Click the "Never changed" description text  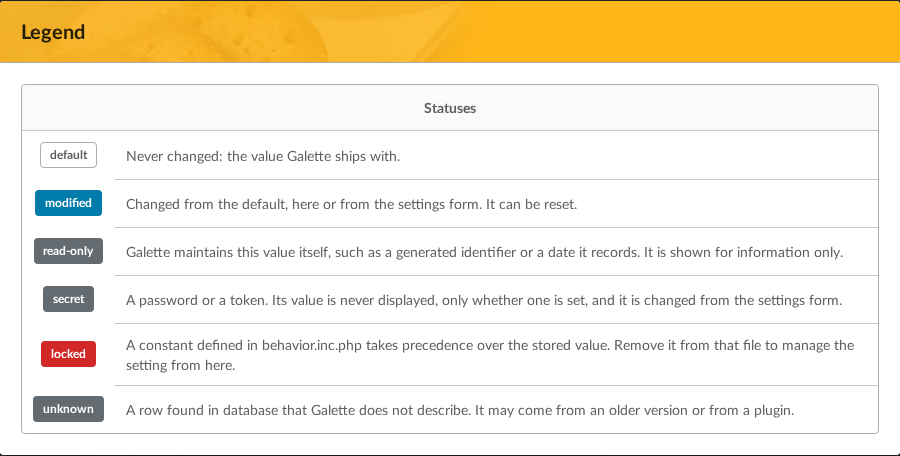point(263,156)
